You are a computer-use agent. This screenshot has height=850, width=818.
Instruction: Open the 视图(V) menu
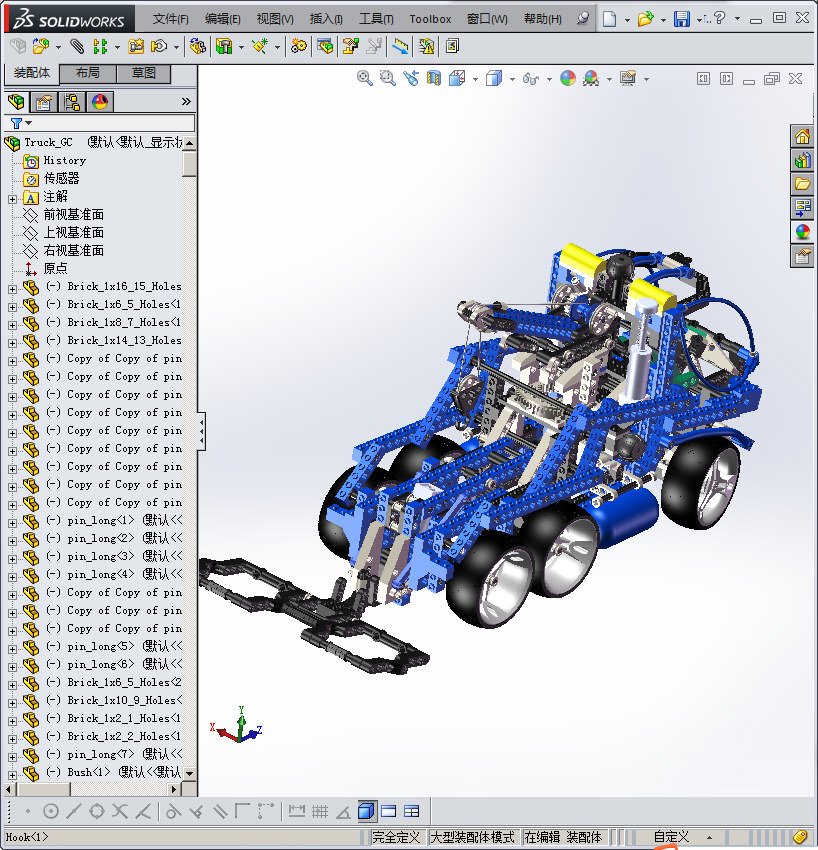click(275, 19)
